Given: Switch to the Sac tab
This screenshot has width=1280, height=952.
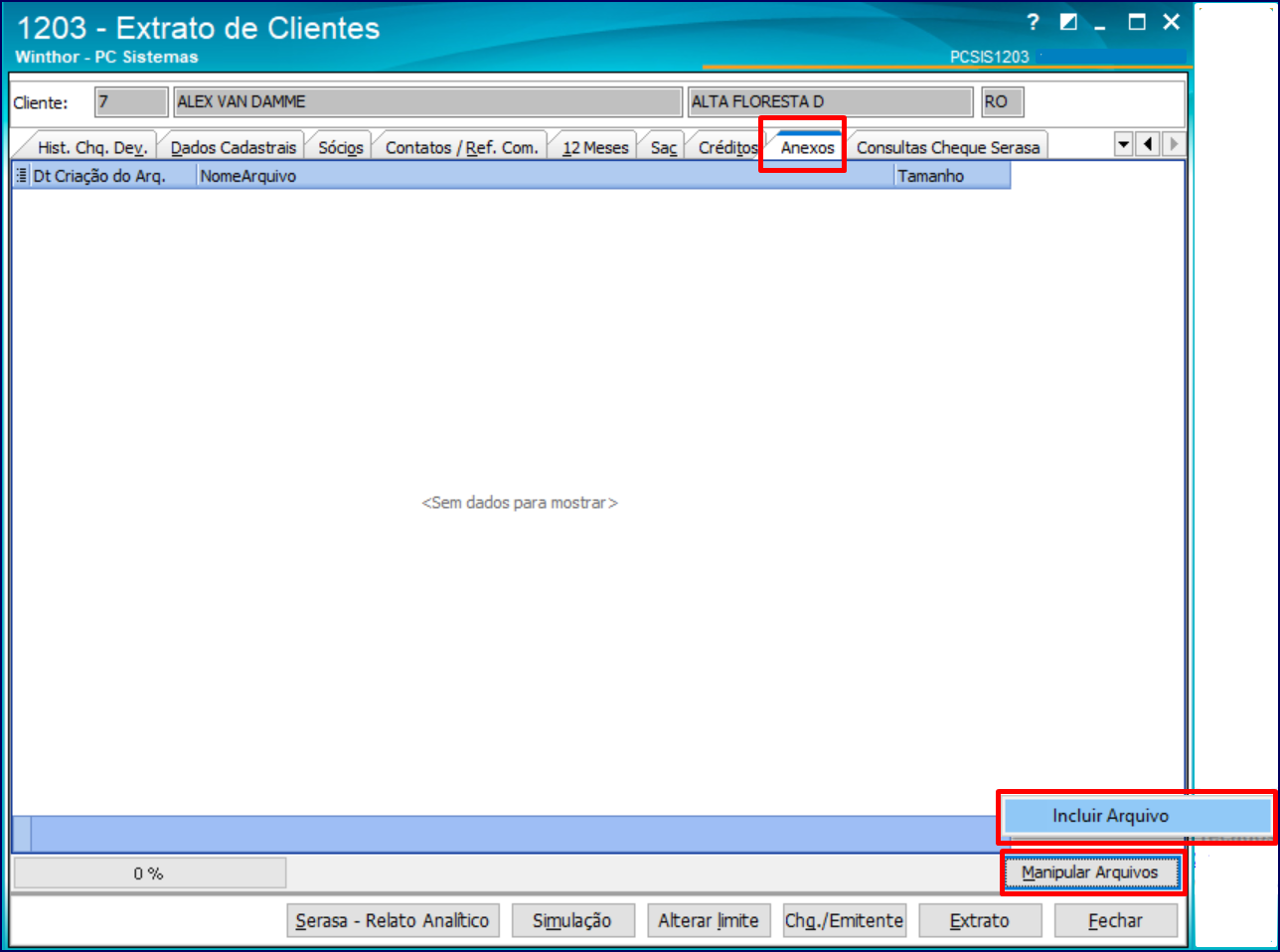Looking at the screenshot, I should [664, 147].
